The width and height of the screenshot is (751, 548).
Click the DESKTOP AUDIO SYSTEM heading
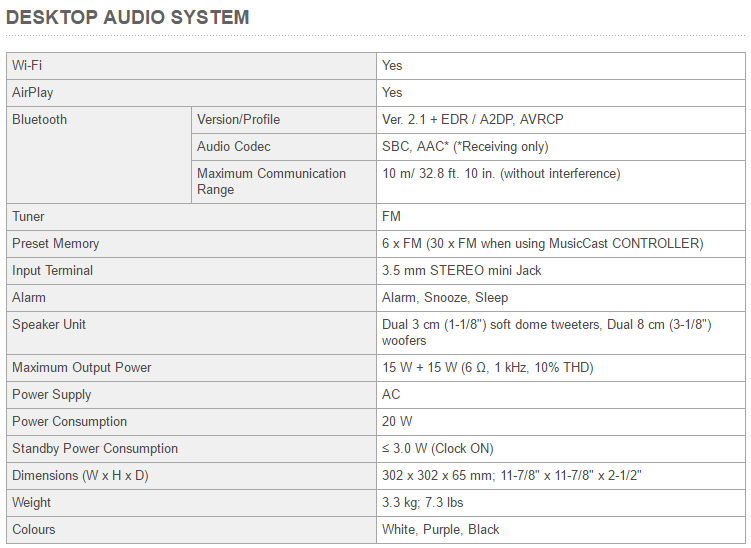click(127, 17)
